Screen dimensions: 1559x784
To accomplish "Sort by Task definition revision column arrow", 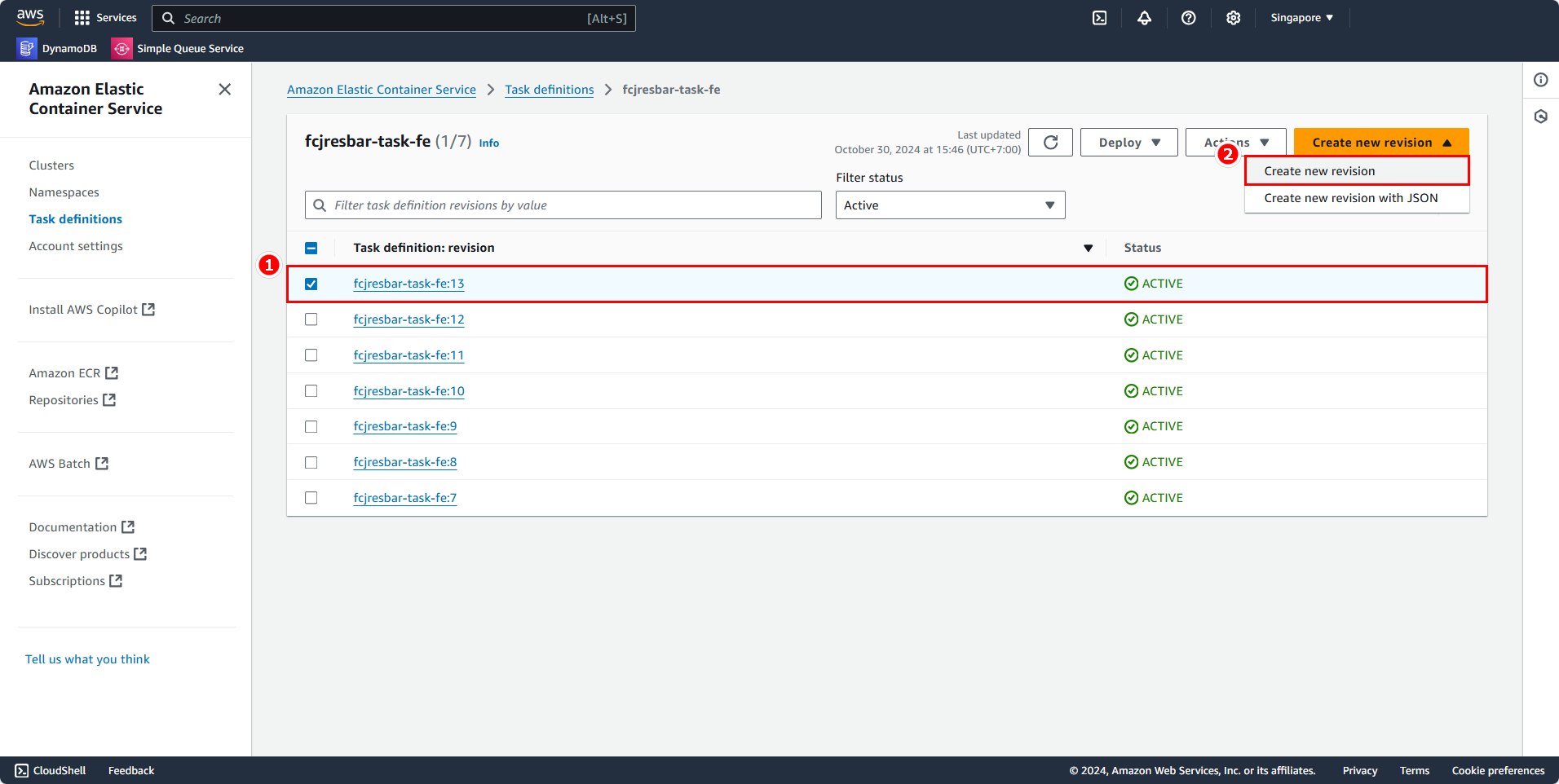I will click(x=1088, y=248).
